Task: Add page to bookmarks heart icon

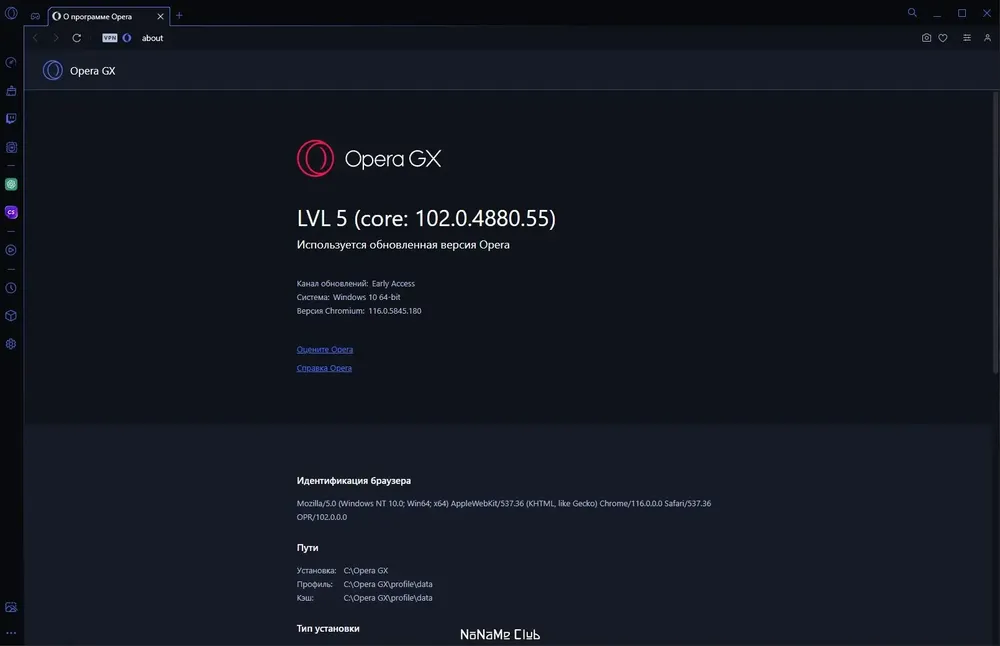Action: [x=943, y=38]
